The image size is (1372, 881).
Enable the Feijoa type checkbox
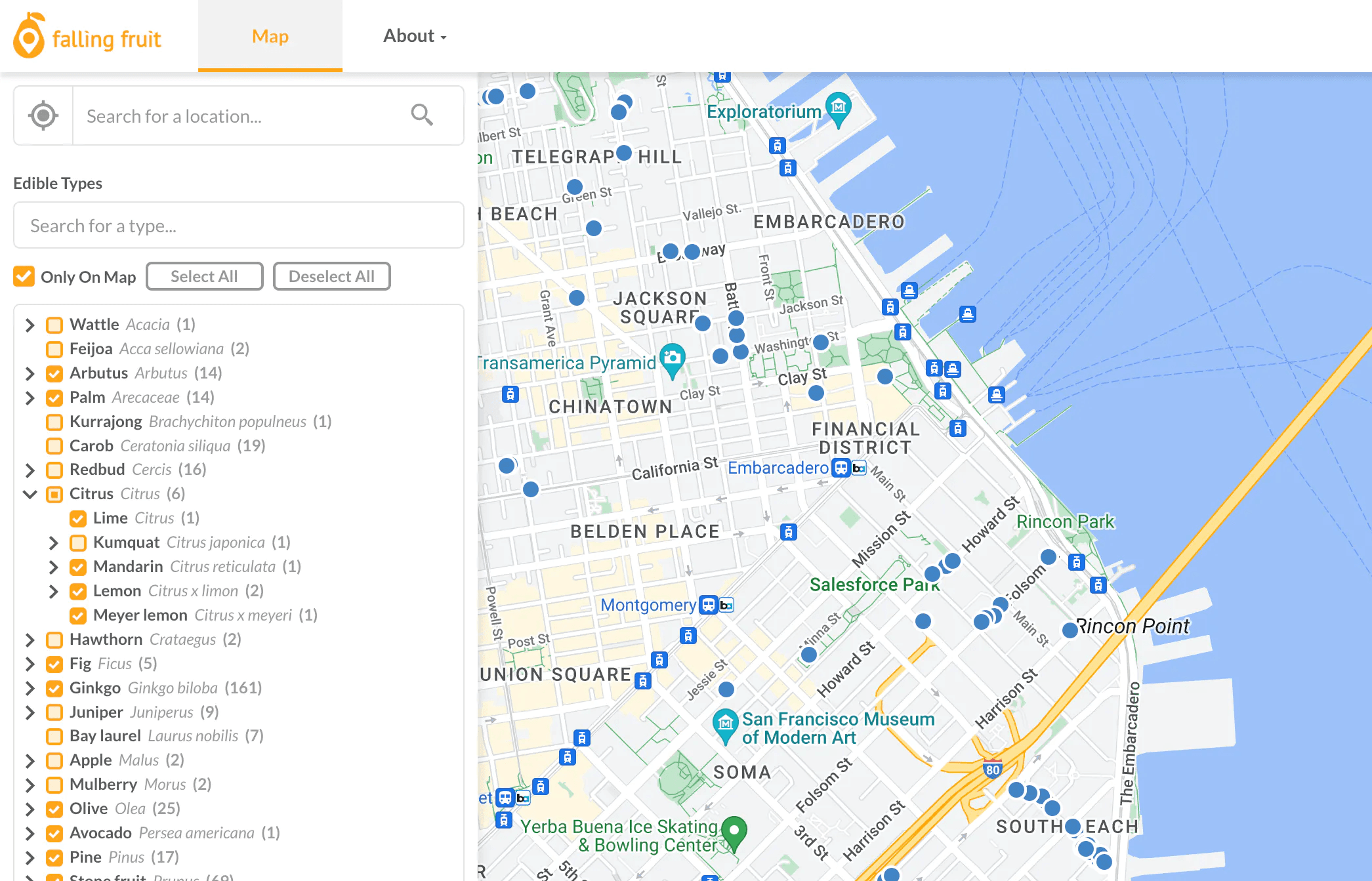click(x=54, y=349)
